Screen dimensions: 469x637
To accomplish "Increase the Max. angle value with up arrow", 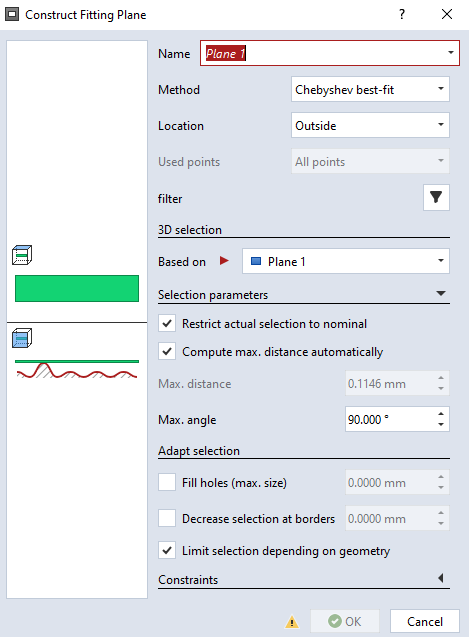I will pos(441,414).
